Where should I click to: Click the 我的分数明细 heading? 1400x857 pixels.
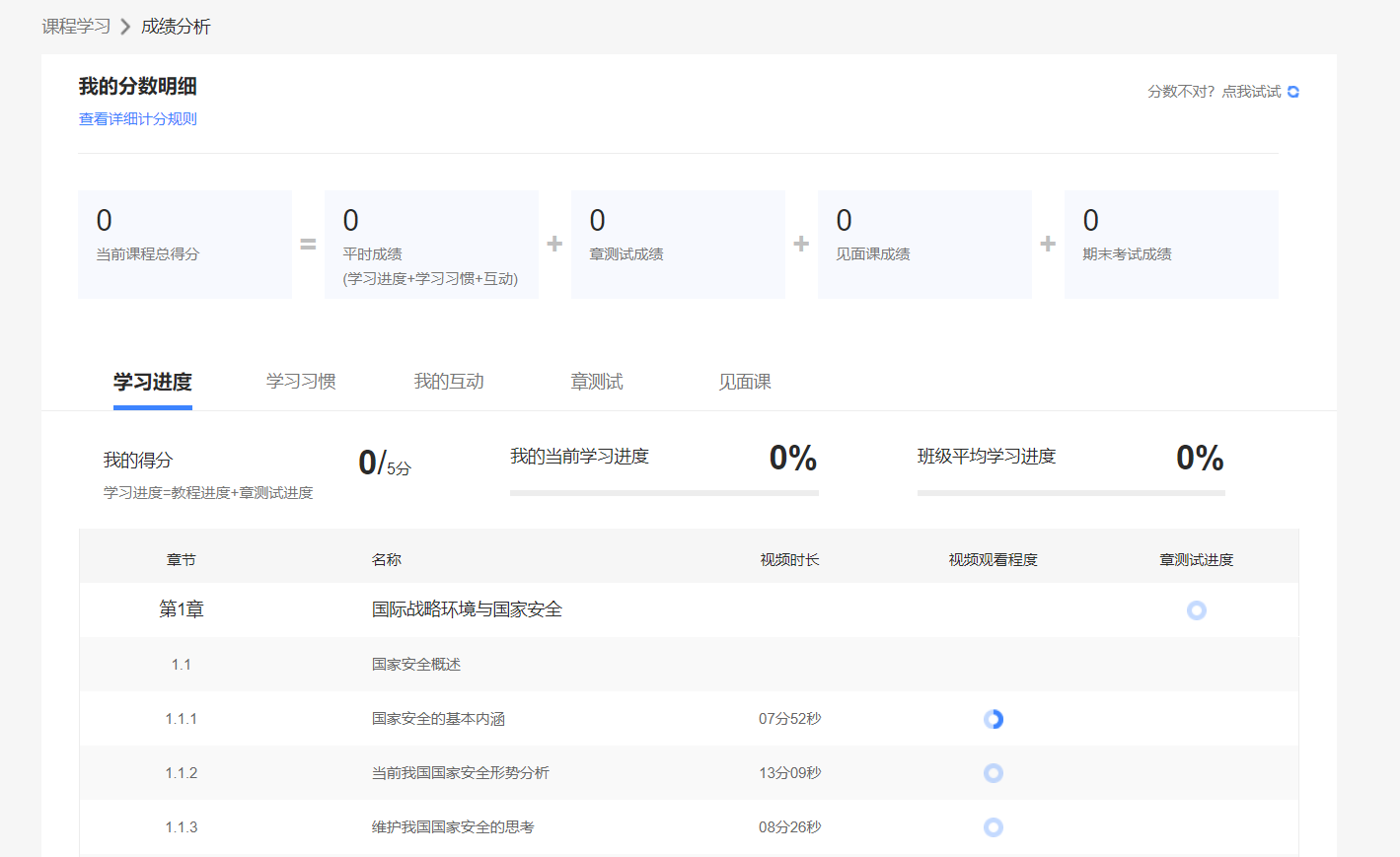click(138, 87)
